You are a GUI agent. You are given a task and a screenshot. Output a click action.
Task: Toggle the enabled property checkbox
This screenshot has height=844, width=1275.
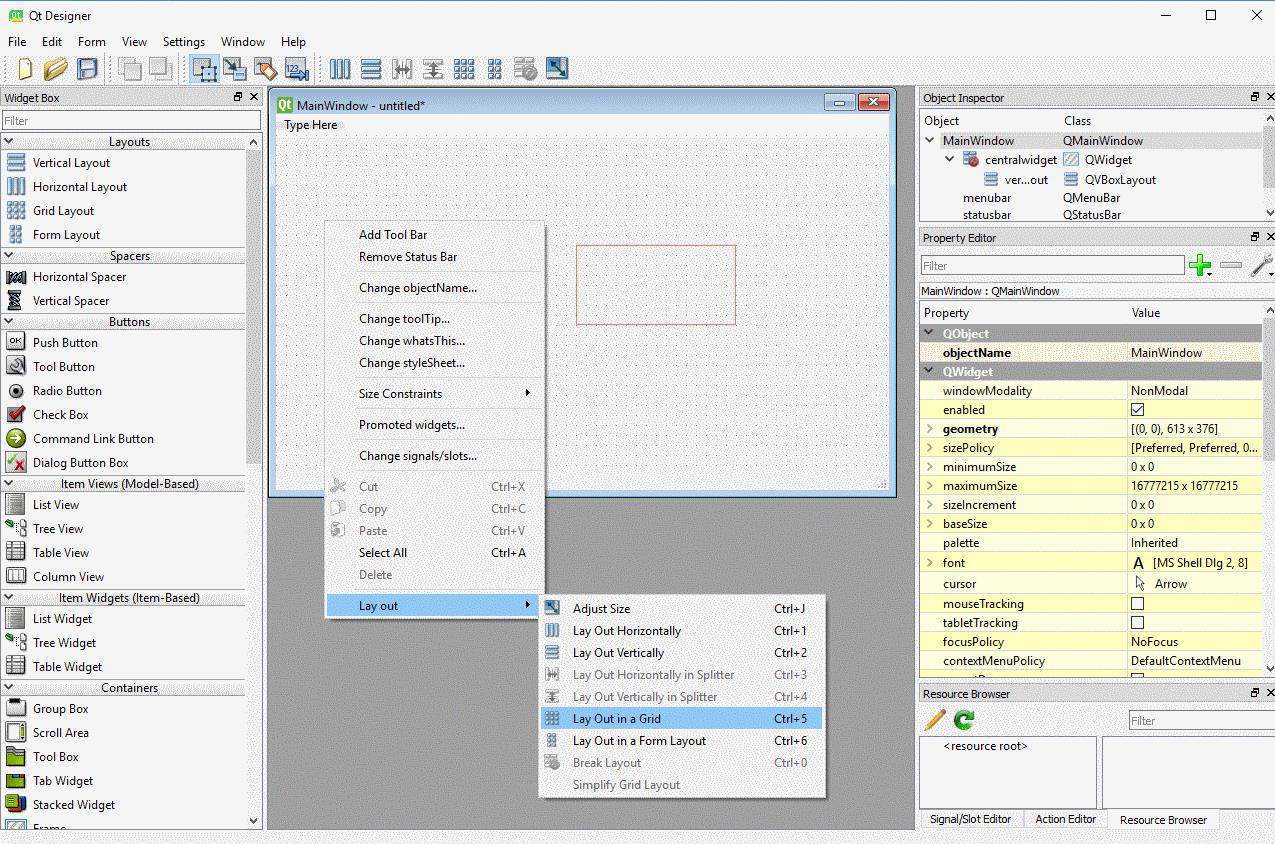(x=1137, y=410)
